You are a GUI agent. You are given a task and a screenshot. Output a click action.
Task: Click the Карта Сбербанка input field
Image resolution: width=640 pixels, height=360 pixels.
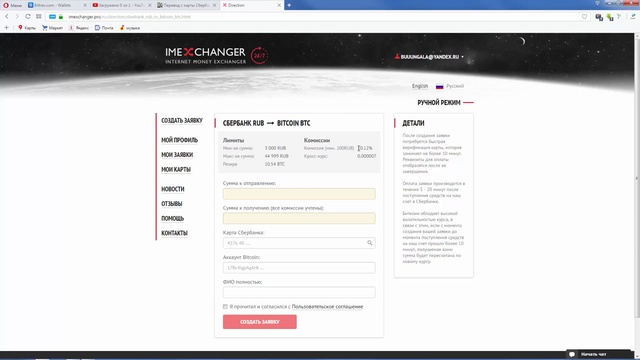299,243
